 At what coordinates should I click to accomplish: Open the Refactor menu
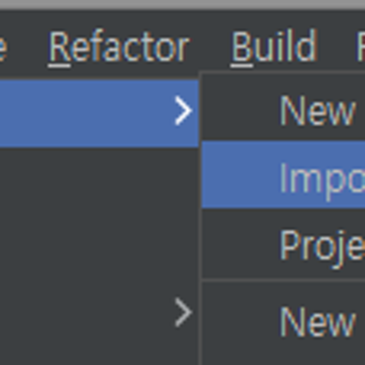coord(119,47)
